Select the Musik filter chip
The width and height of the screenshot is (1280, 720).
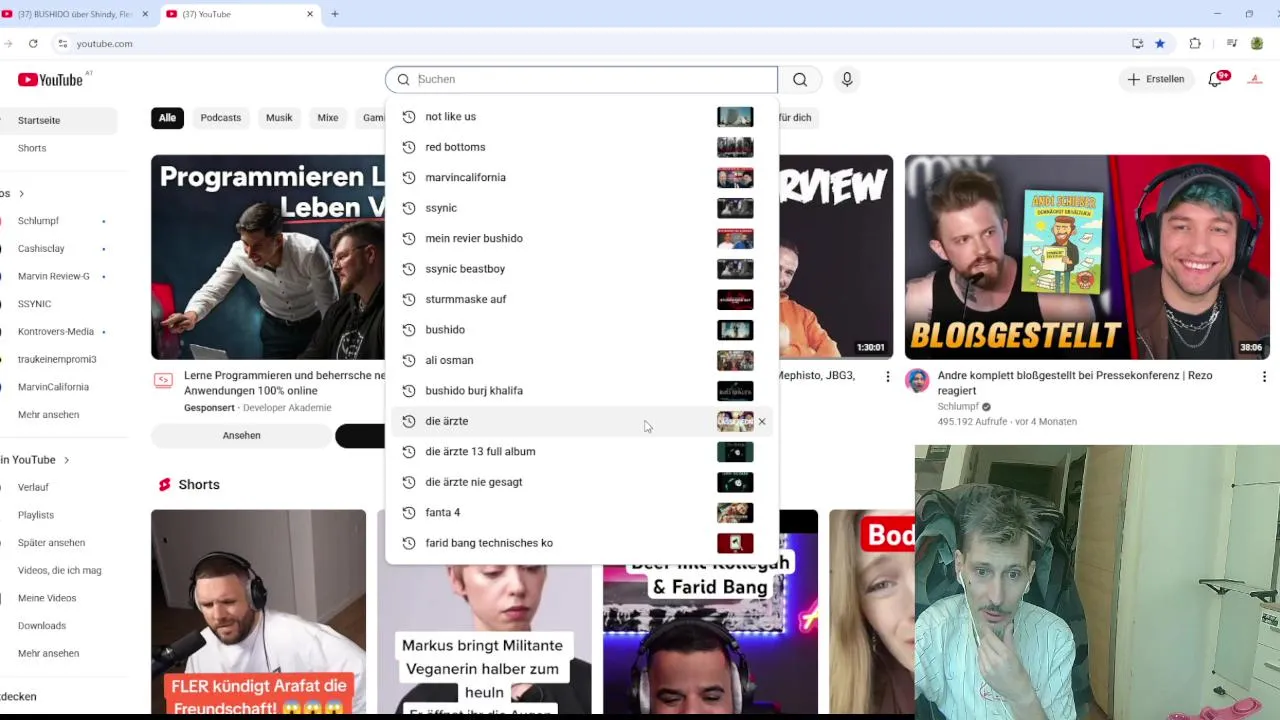pyautogui.click(x=279, y=118)
